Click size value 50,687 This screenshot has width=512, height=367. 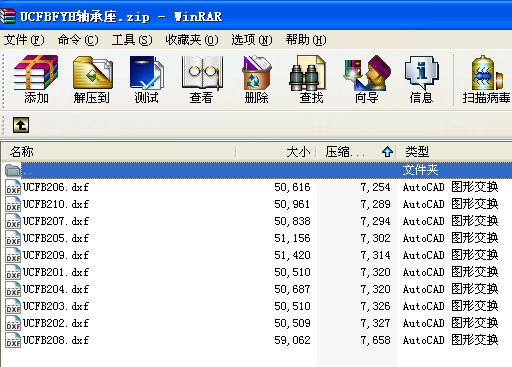click(292, 289)
